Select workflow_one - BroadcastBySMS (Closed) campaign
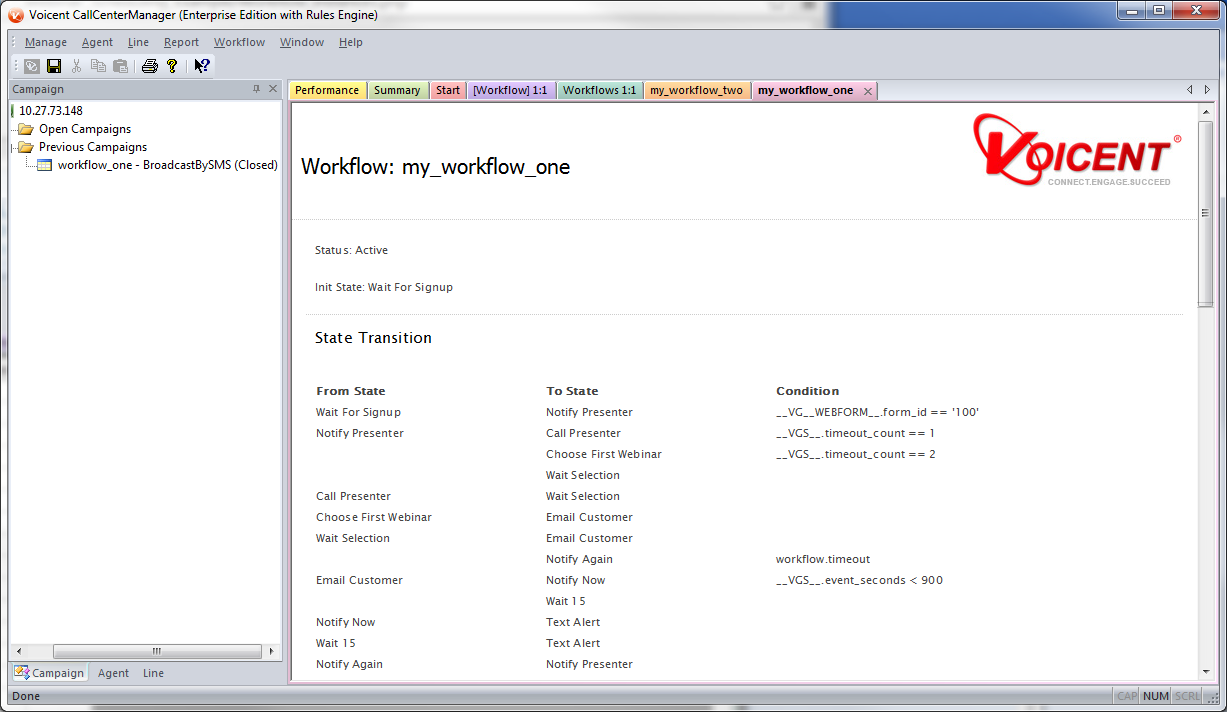The height and width of the screenshot is (712, 1227). click(x=168, y=165)
